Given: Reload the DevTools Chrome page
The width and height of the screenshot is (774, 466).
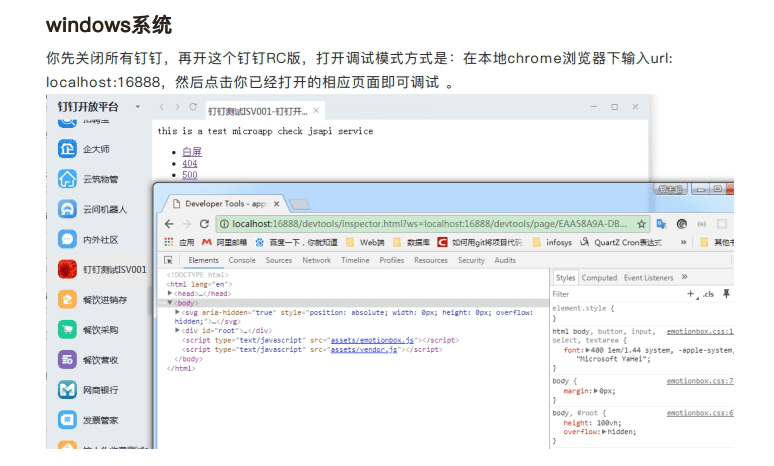Looking at the screenshot, I should (x=204, y=224).
